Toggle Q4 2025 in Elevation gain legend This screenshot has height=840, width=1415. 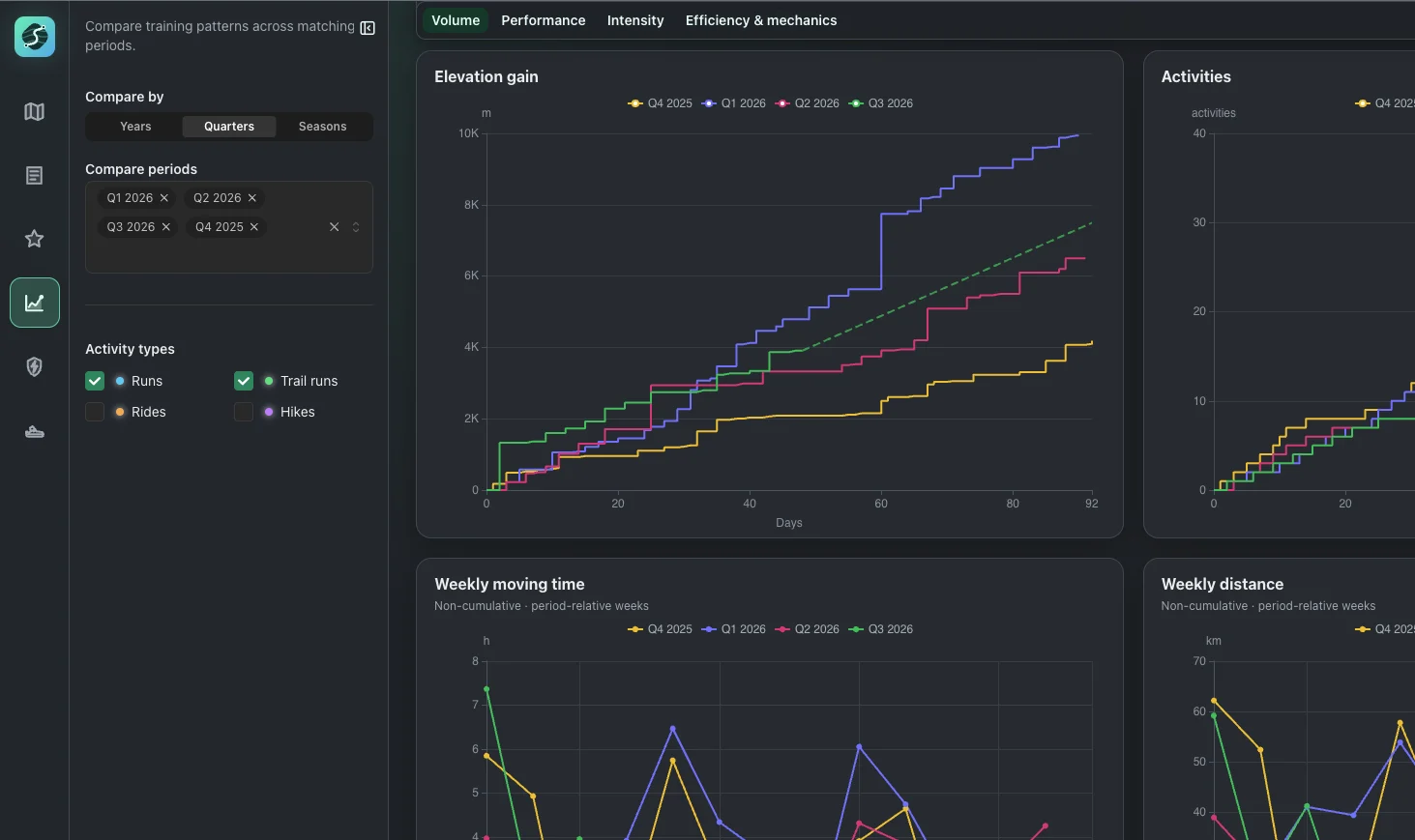(661, 103)
